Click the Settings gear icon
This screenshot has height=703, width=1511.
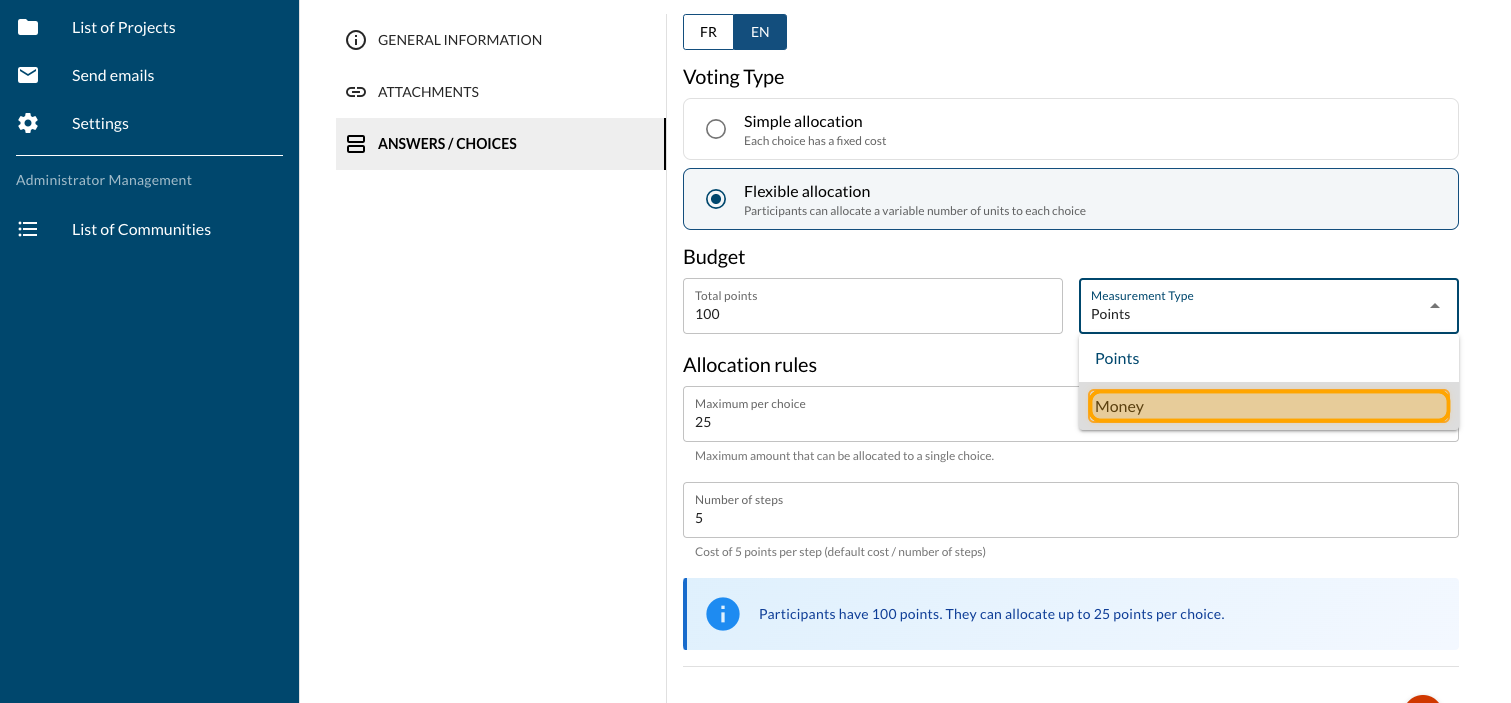coord(28,123)
